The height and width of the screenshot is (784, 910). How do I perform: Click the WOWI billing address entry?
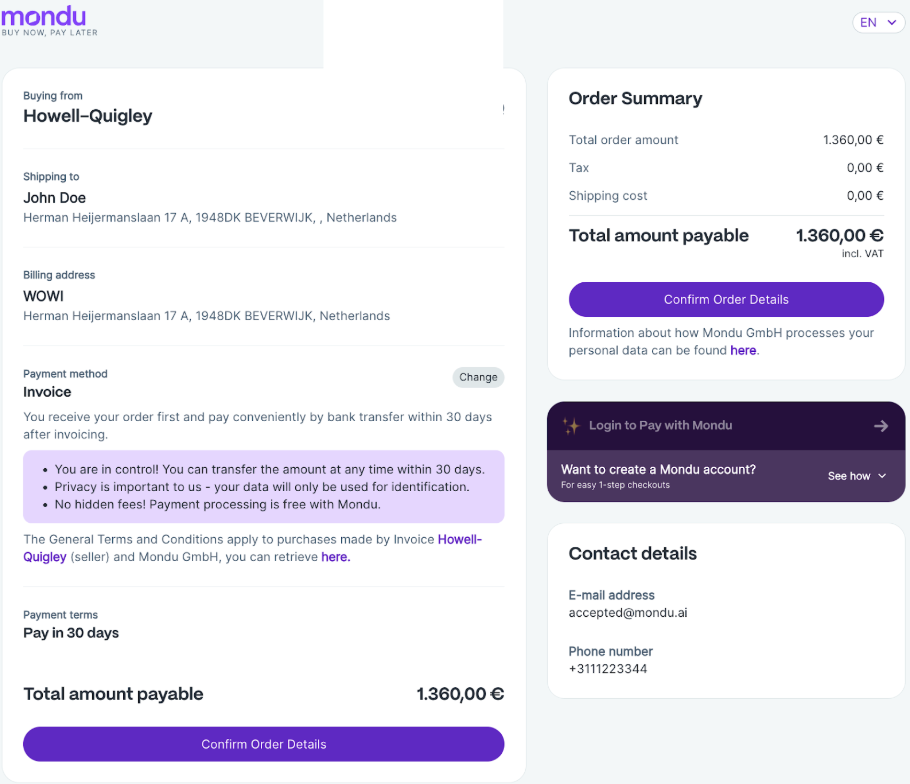(x=207, y=306)
